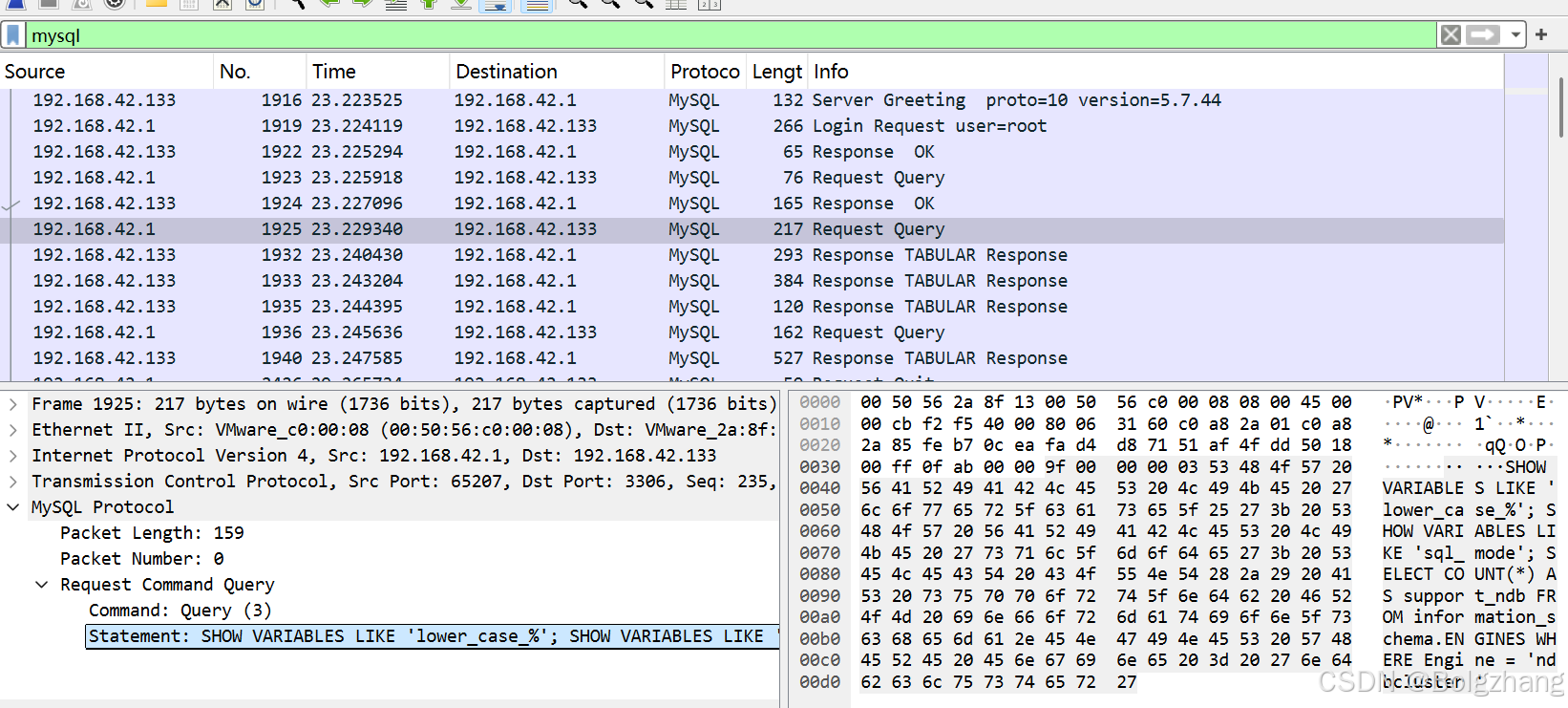Sort packets by the Source column
This screenshot has height=708, width=1568.
[x=107, y=72]
